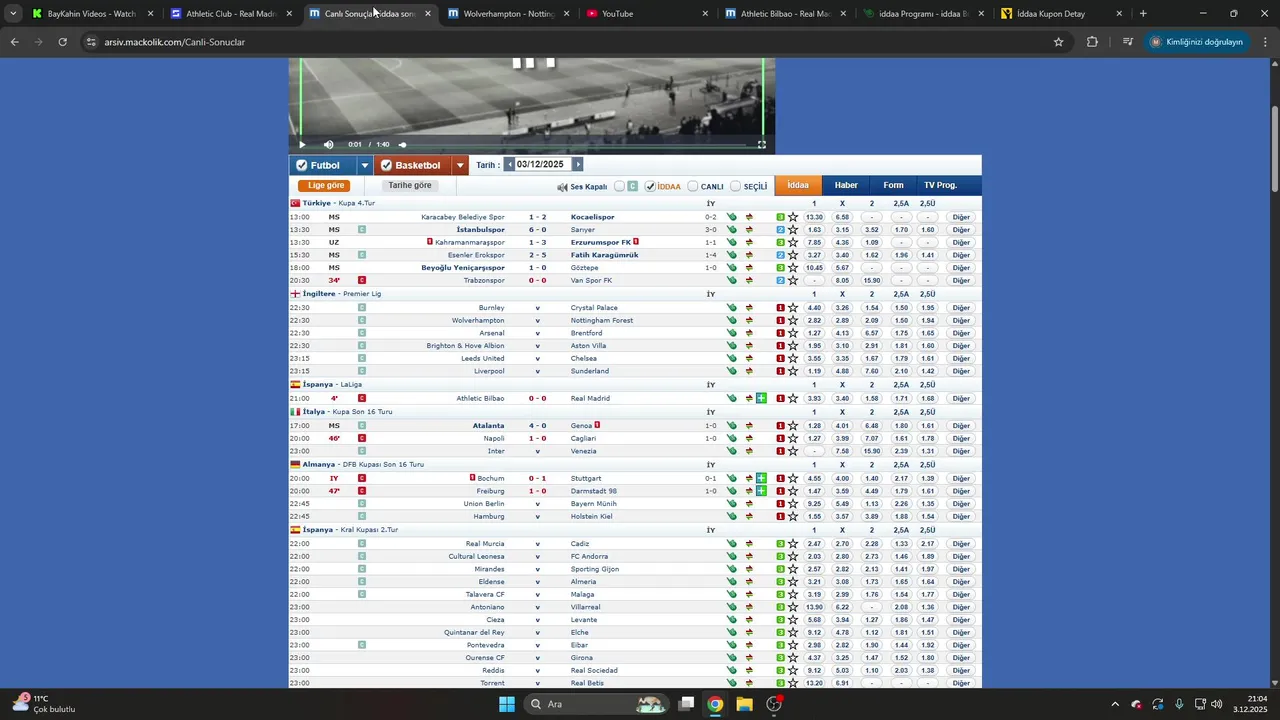Viewport: 1280px width, 720px height.
Task: Click green pitch icon in Atalanta row
Action: pos(732,426)
